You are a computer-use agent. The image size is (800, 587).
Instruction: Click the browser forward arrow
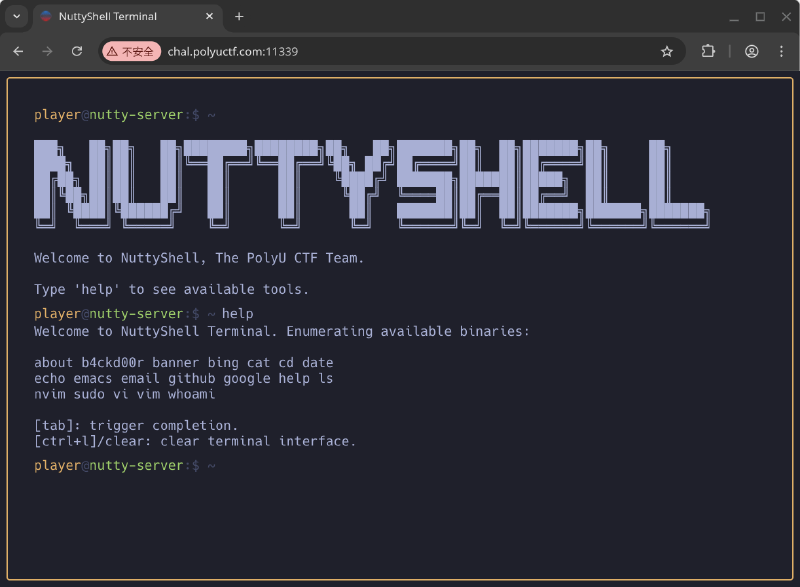click(x=48, y=51)
